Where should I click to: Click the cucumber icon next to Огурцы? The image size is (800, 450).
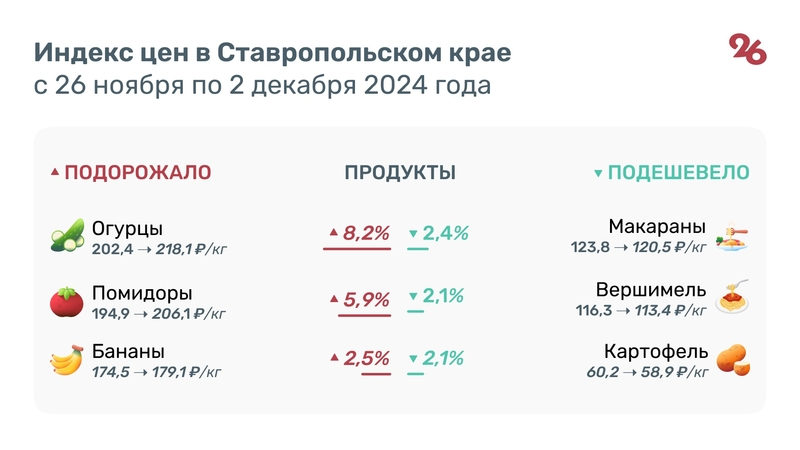(66, 237)
